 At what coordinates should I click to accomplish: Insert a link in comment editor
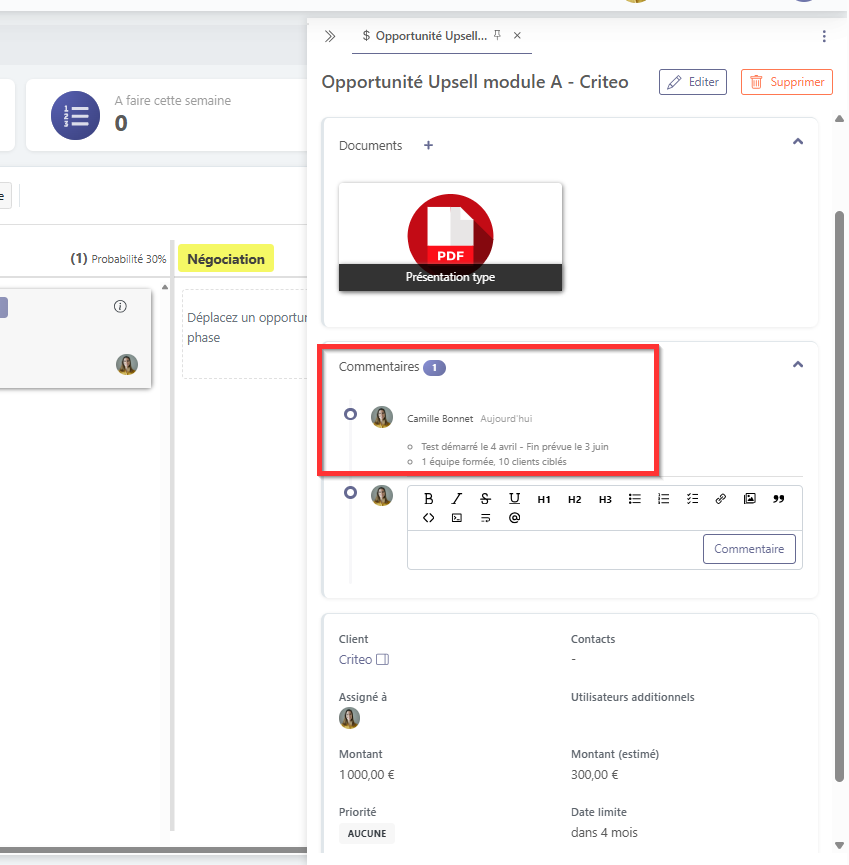pos(720,499)
